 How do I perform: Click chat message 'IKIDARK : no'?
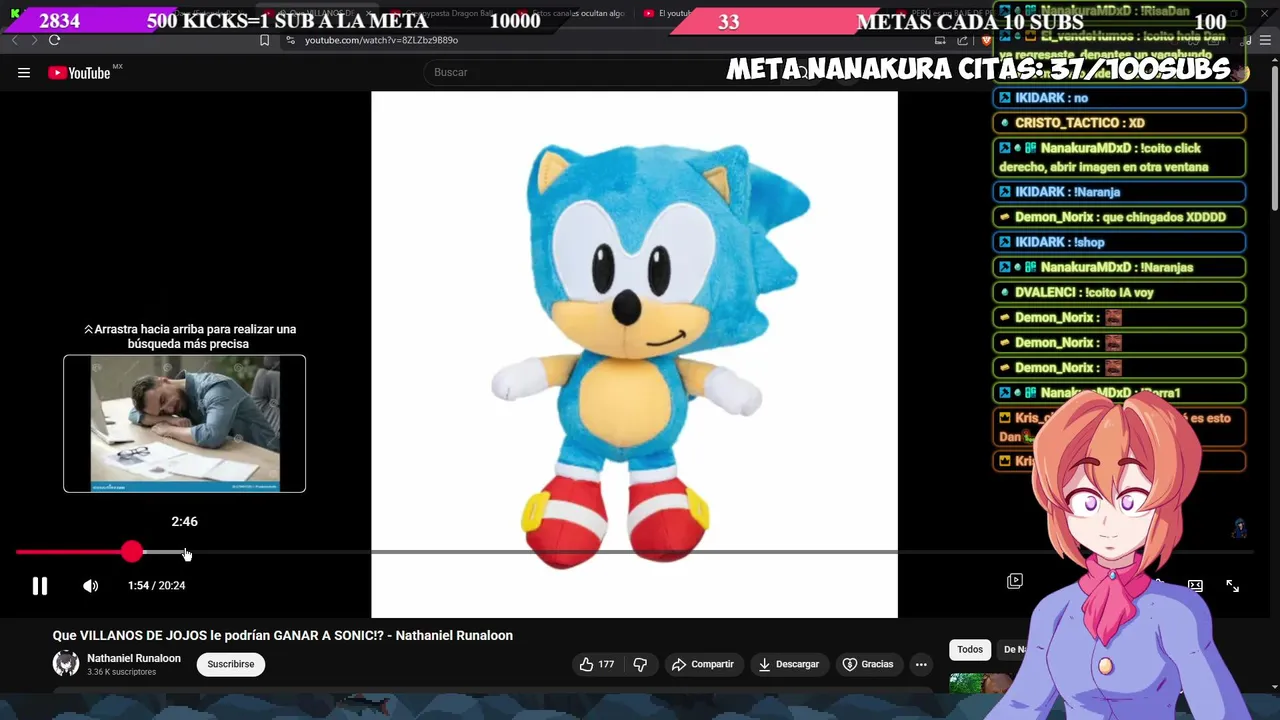pyautogui.click(x=1119, y=98)
